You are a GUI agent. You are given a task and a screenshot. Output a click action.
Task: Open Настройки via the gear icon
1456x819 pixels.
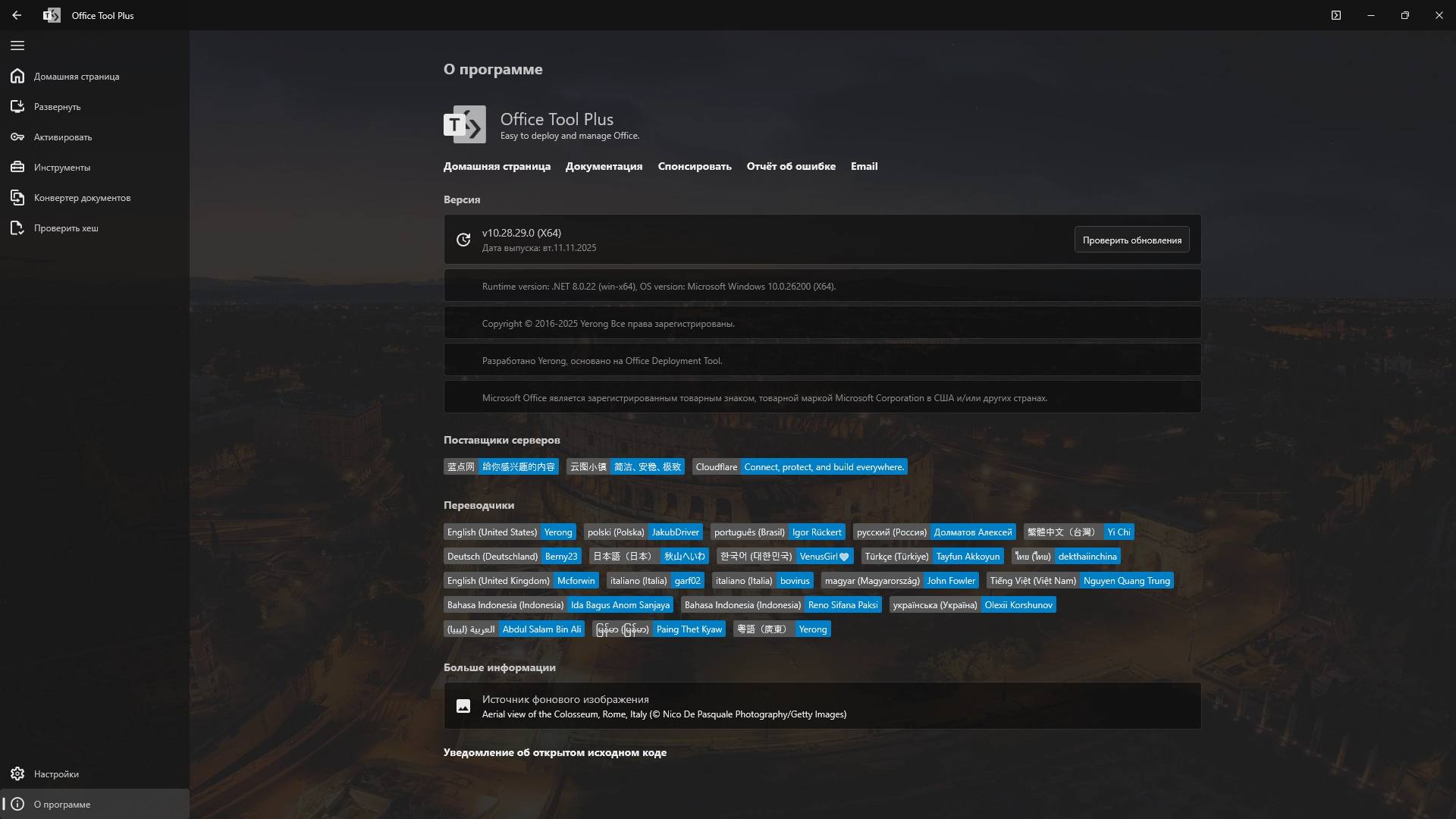coord(17,774)
